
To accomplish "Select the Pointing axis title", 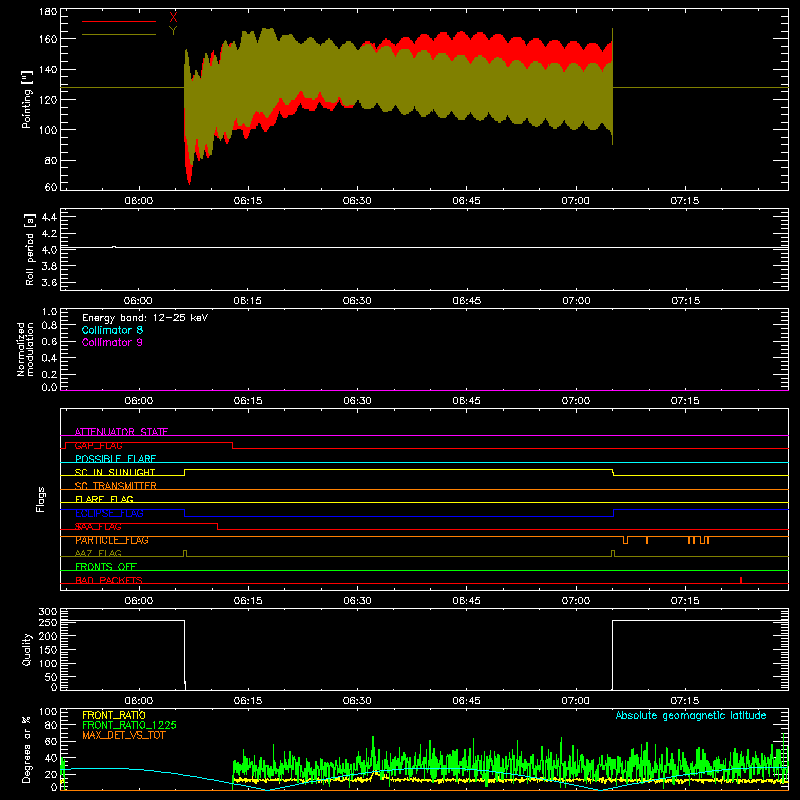I will tap(27, 99).
